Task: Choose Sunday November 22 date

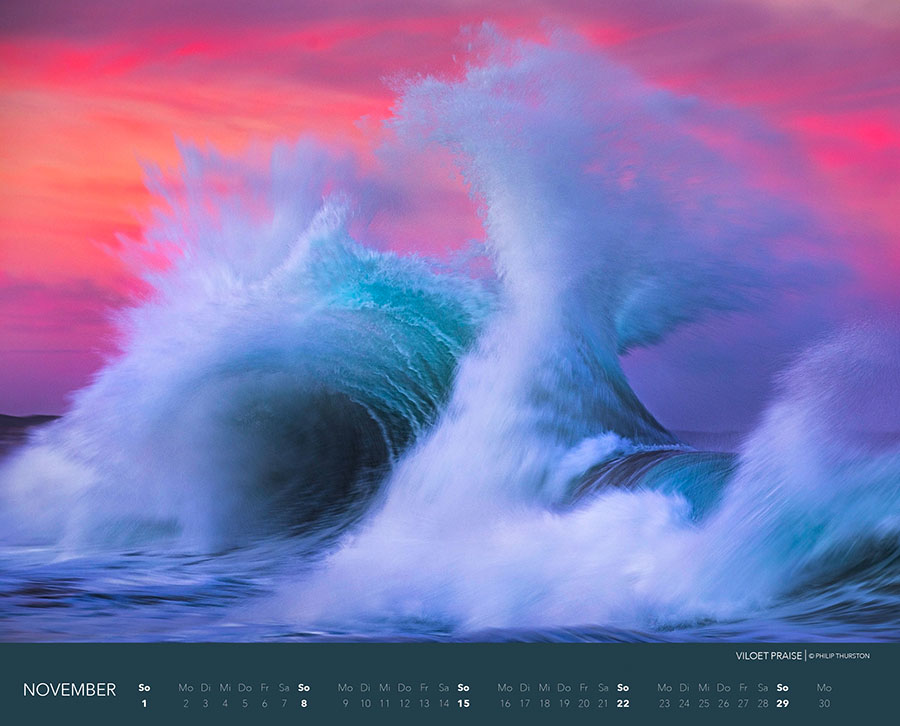Action: tap(623, 704)
